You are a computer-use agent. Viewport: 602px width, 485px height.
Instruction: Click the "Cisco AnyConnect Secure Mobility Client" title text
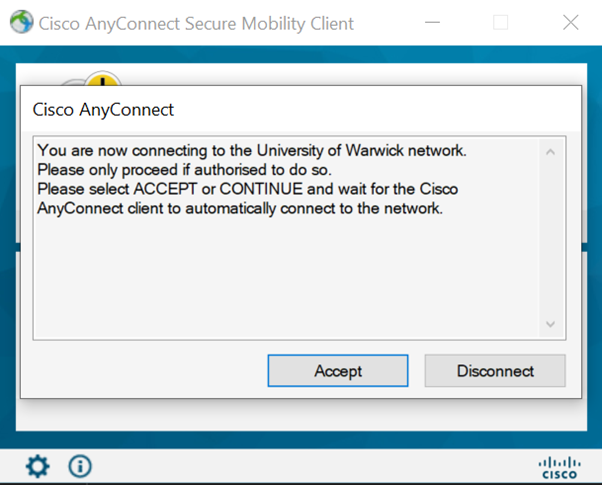pos(196,23)
